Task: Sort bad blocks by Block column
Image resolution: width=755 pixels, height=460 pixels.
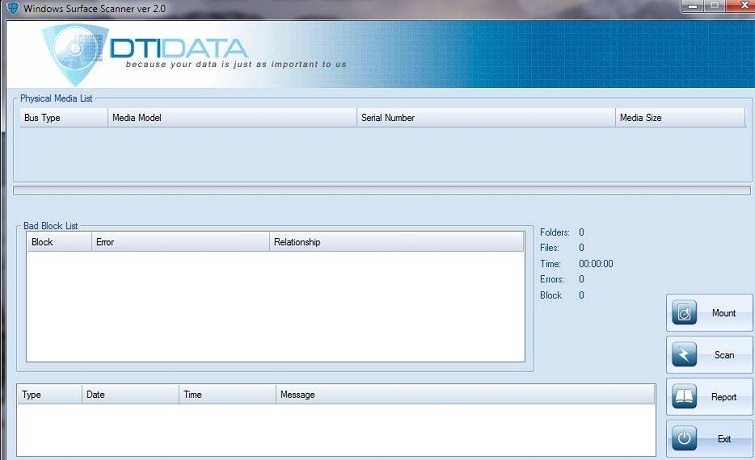Action: [x=58, y=242]
